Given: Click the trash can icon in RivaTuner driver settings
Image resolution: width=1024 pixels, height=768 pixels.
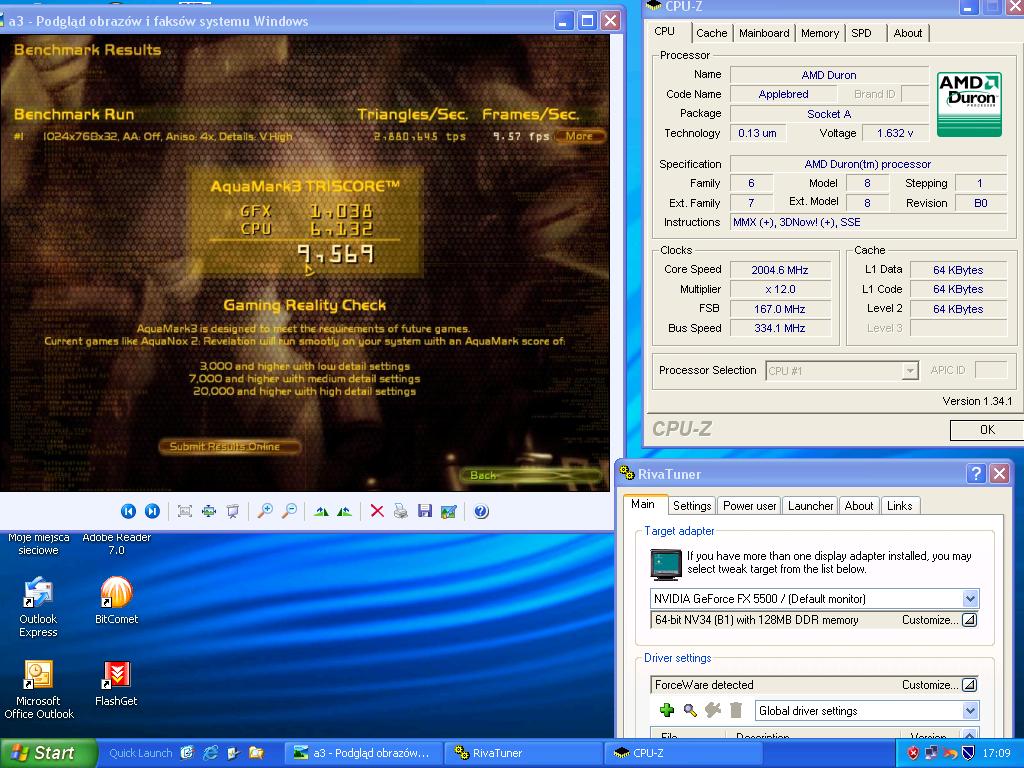Looking at the screenshot, I should [736, 710].
